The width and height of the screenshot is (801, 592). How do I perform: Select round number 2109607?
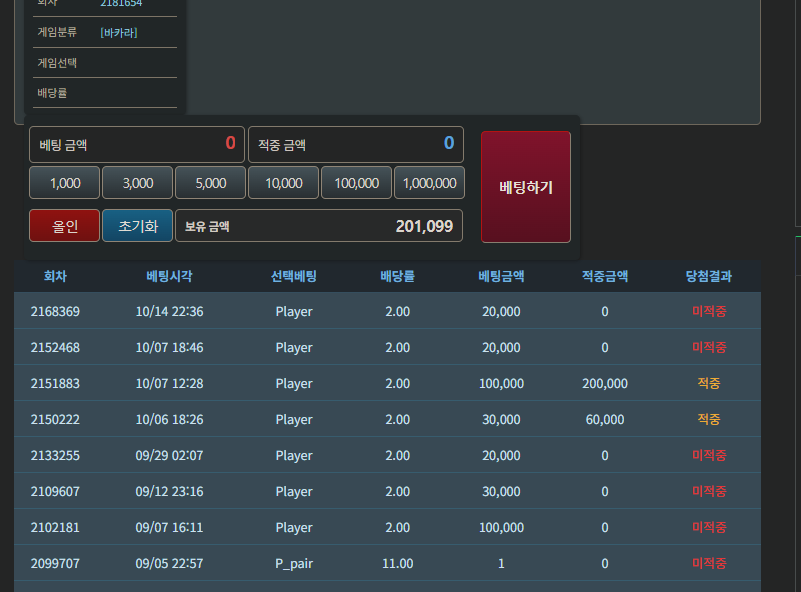[x=55, y=491]
